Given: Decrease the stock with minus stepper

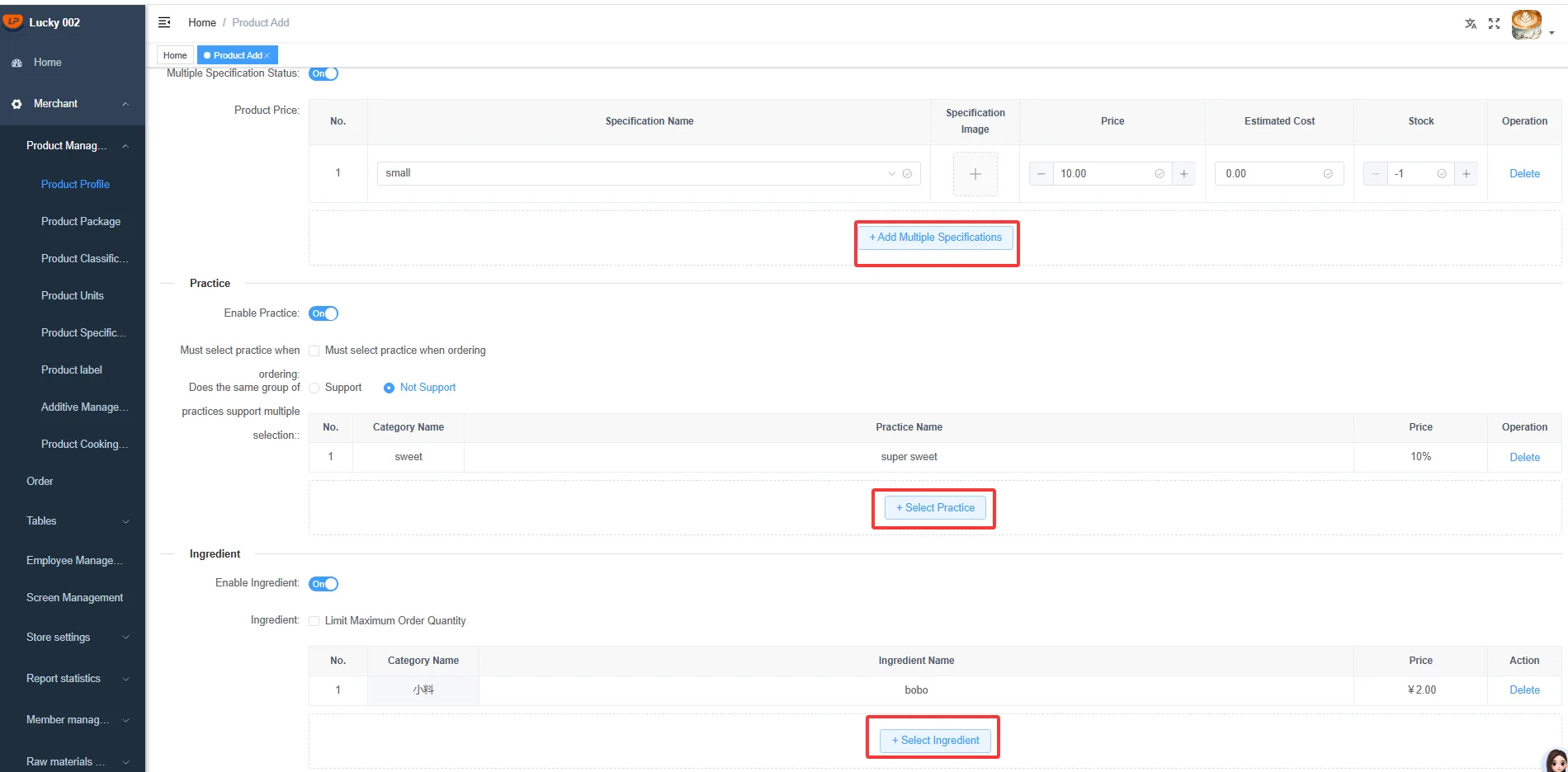Looking at the screenshot, I should (1375, 173).
